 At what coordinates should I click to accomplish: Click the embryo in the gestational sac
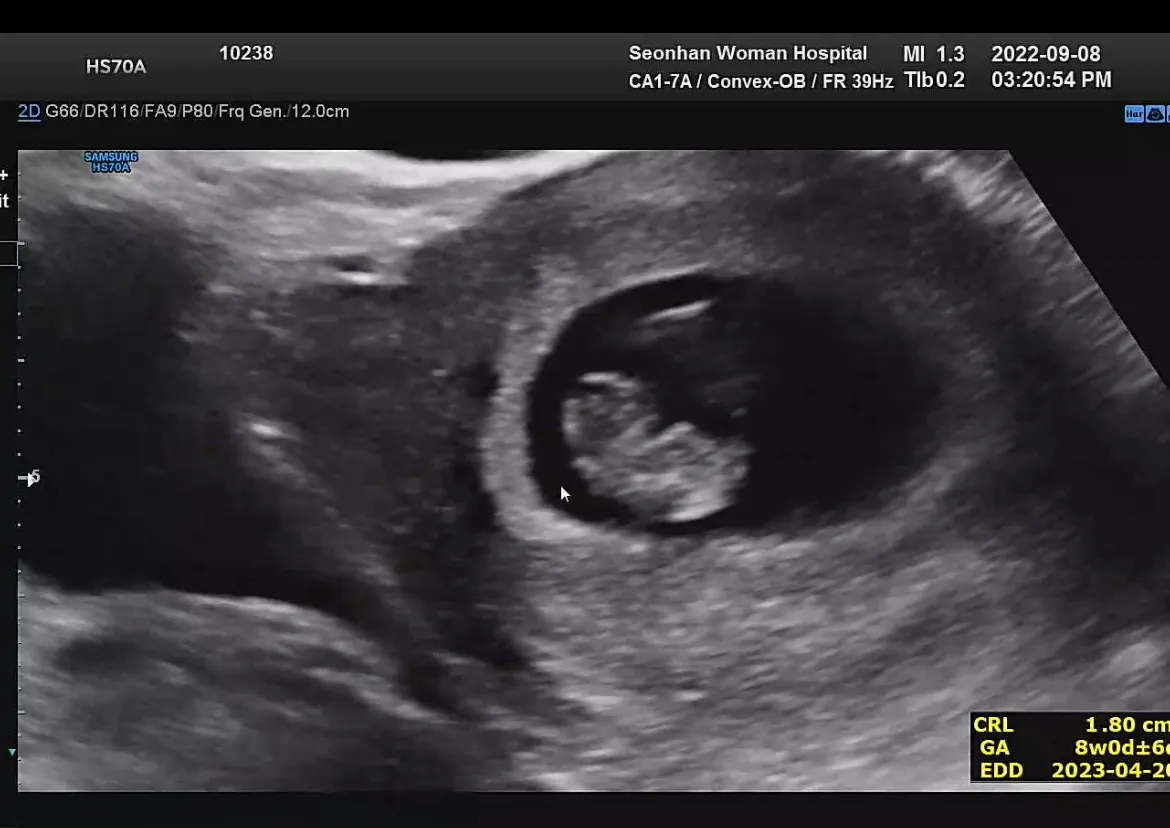tap(657, 446)
